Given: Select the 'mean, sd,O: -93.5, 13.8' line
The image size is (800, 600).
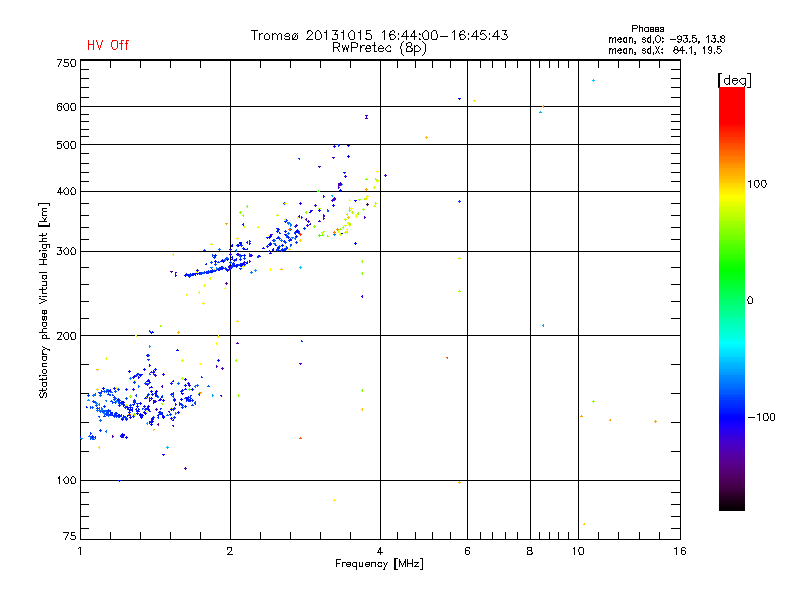Looking at the screenshot, I should pos(666,39).
